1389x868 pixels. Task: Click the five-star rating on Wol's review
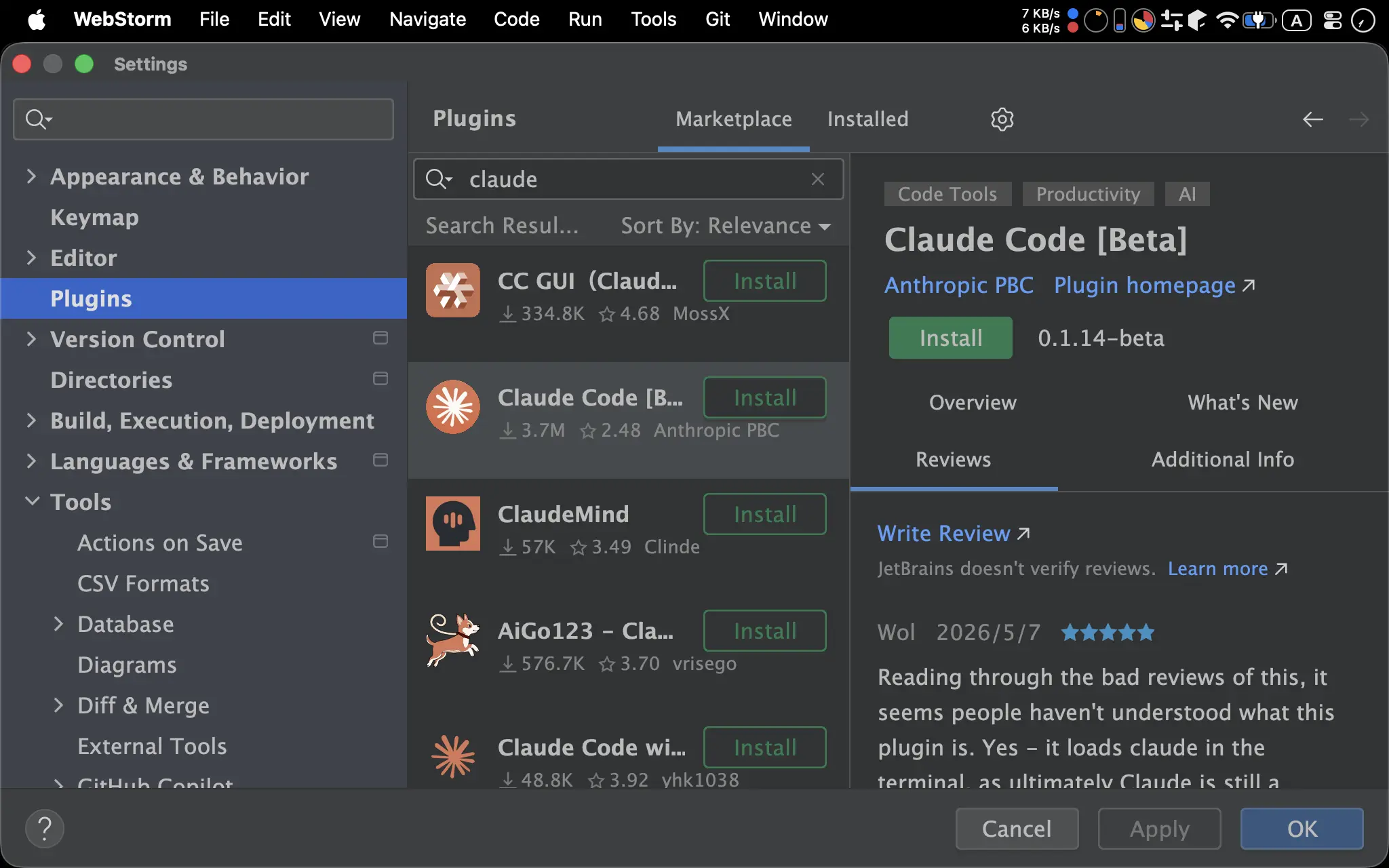coord(1108,633)
